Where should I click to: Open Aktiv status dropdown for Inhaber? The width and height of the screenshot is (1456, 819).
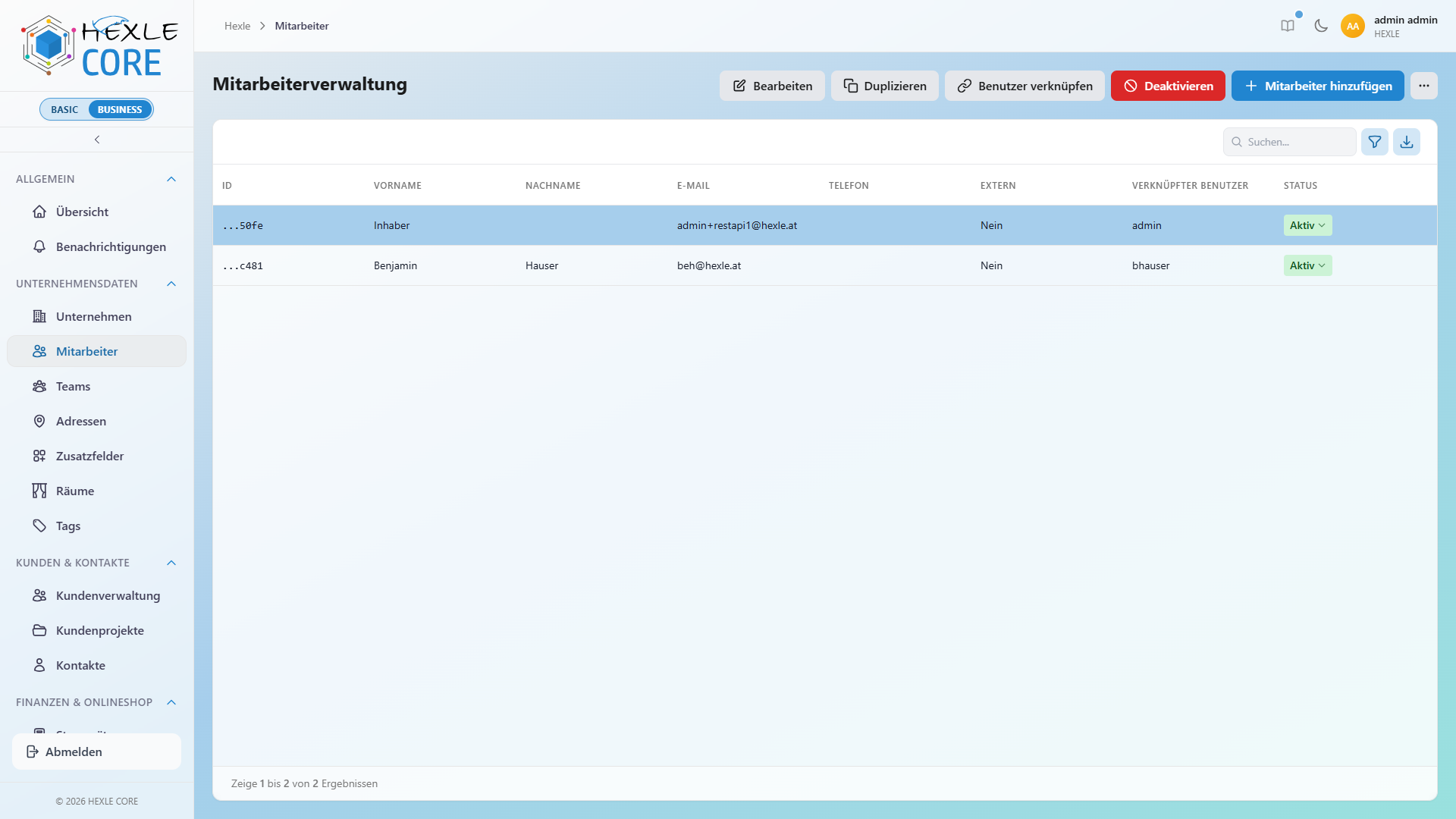click(x=1307, y=225)
